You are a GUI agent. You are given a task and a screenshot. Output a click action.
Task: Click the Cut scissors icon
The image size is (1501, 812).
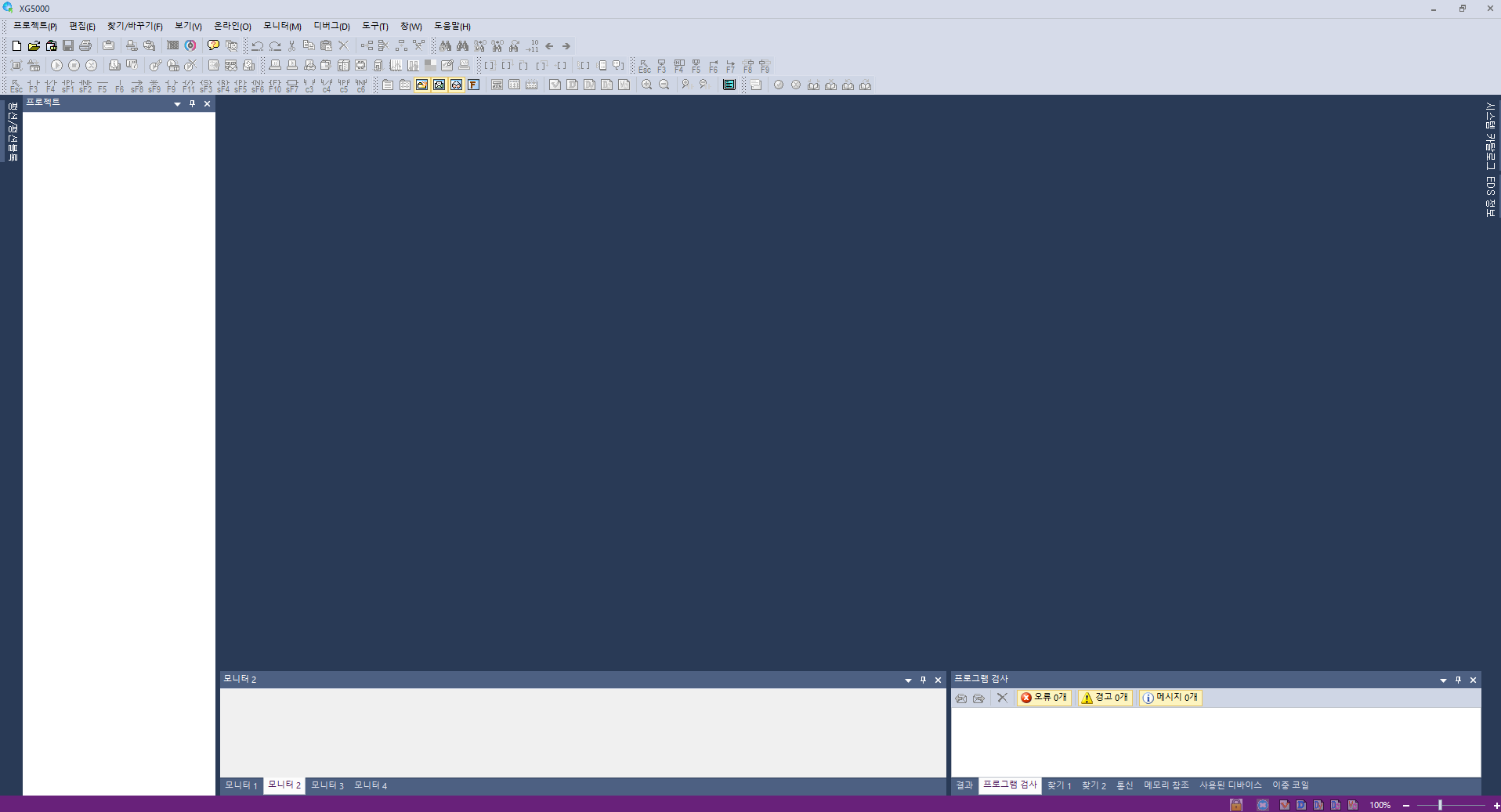pyautogui.click(x=291, y=46)
